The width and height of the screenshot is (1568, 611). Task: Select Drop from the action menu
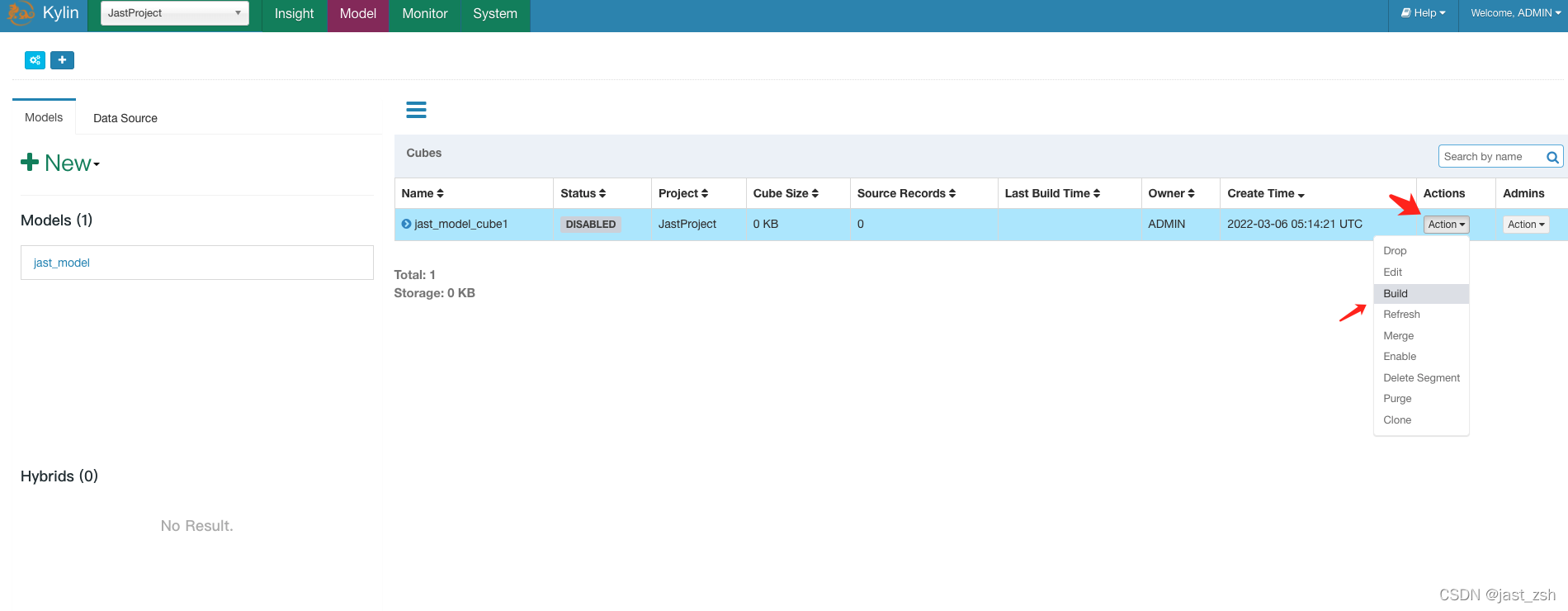(1421, 251)
